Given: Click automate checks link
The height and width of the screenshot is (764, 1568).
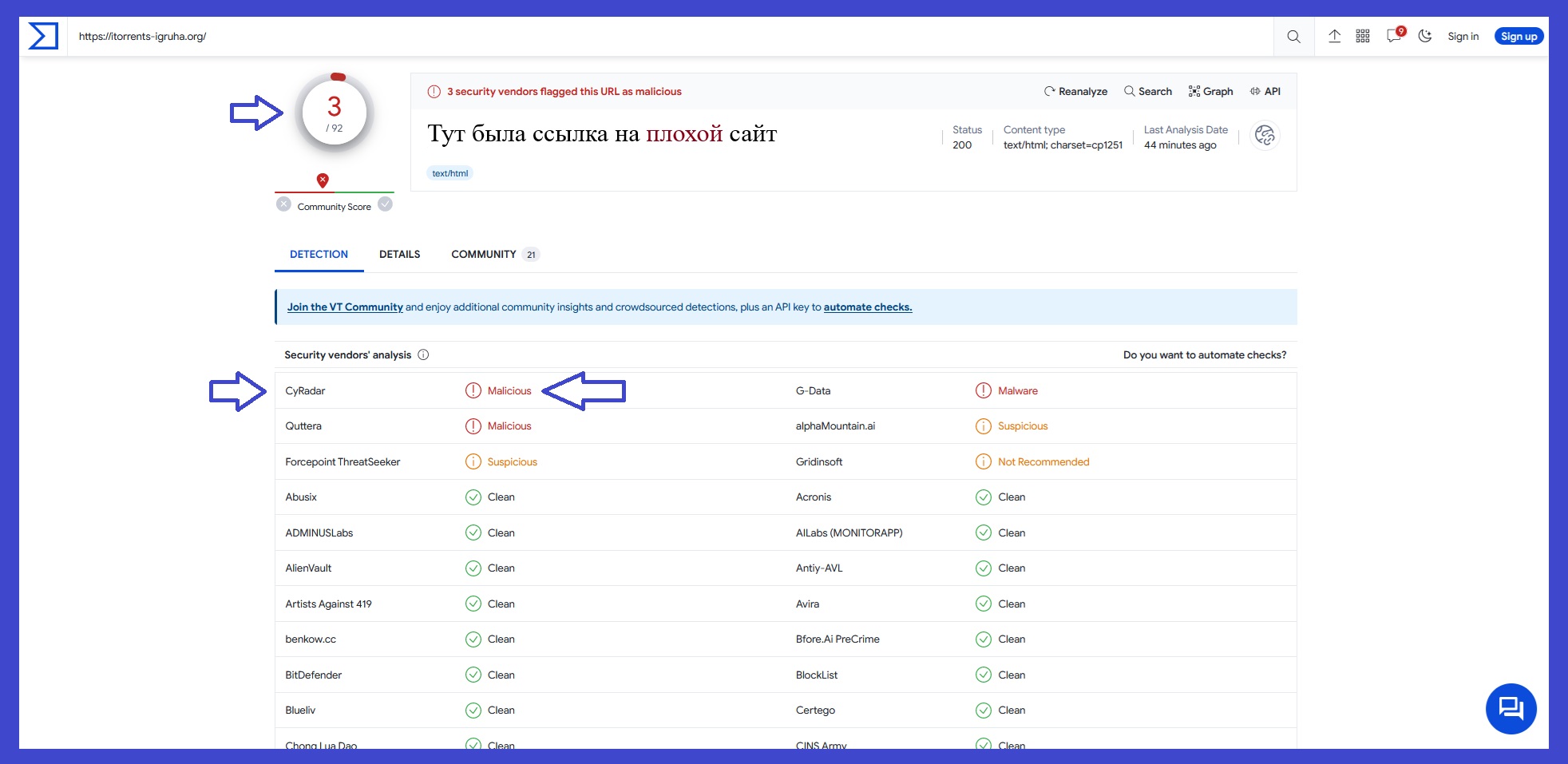Looking at the screenshot, I should [868, 307].
